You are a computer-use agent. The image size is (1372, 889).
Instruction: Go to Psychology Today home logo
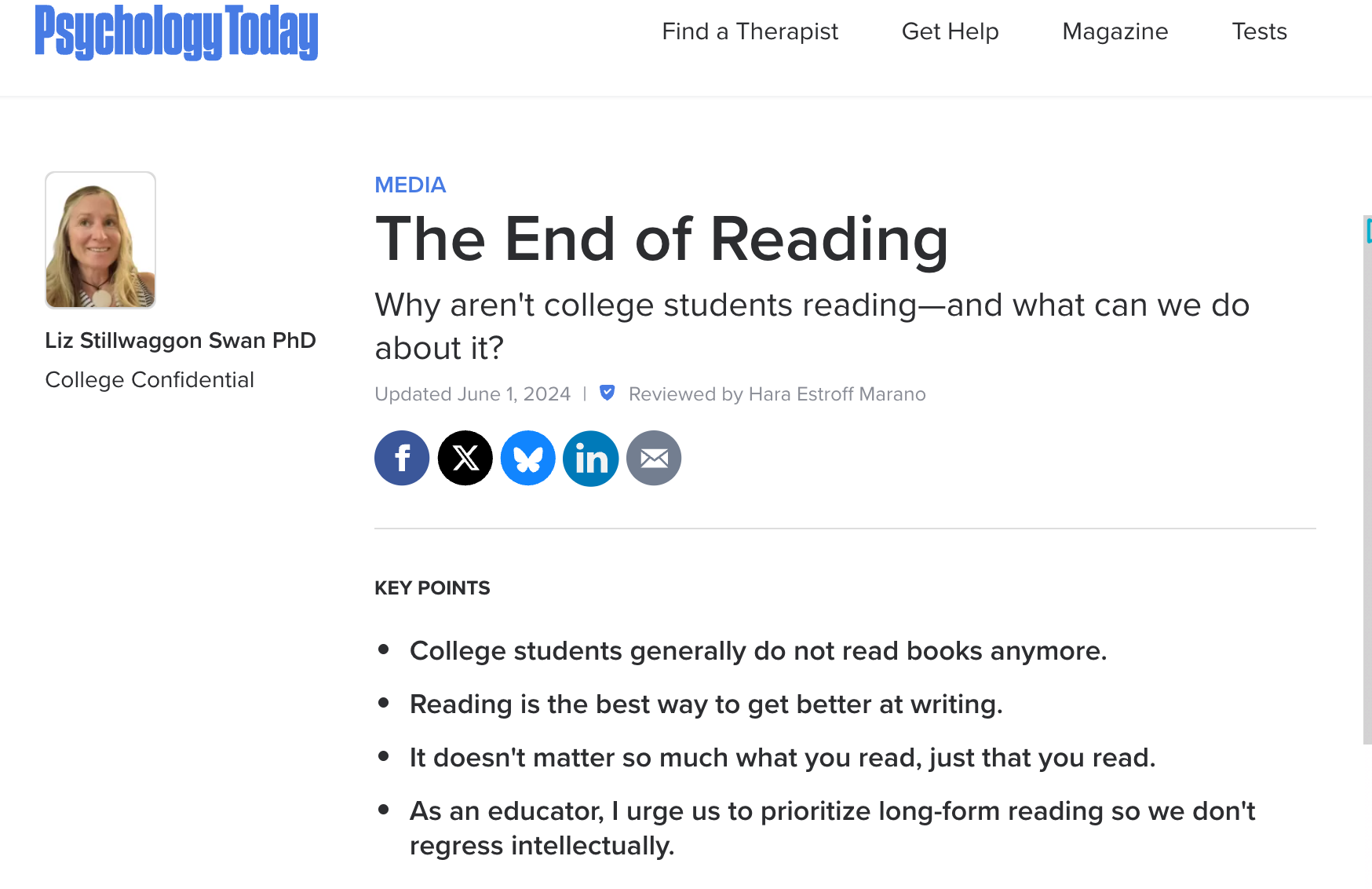177,32
